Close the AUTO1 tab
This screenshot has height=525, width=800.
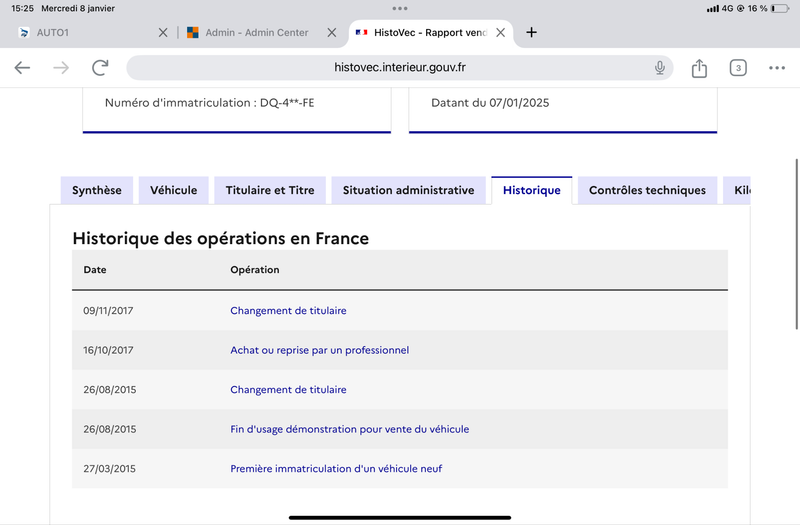click(163, 33)
